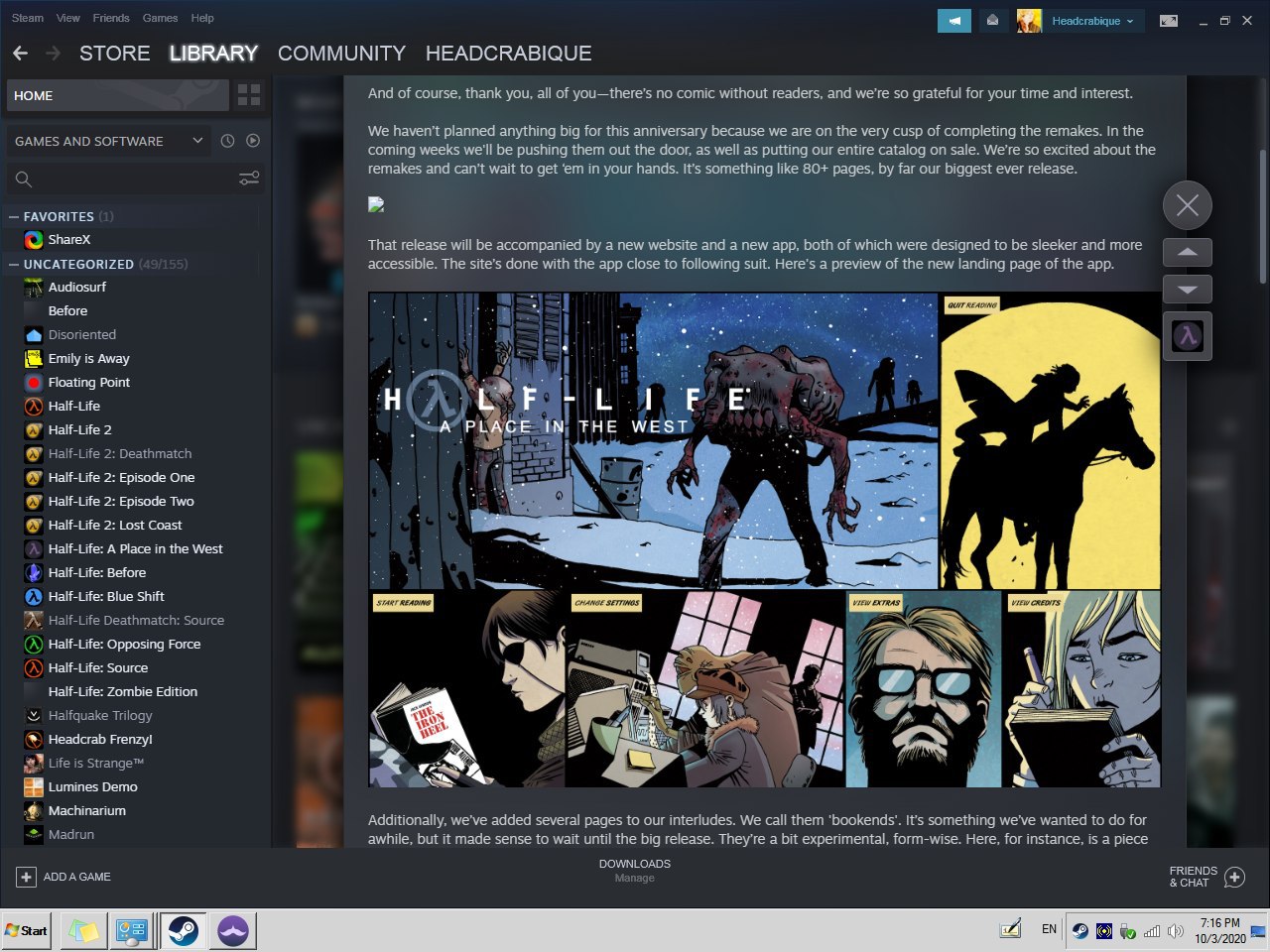This screenshot has width=1270, height=952.
Task: Click the Steam system tray icon
Action: (1079, 931)
